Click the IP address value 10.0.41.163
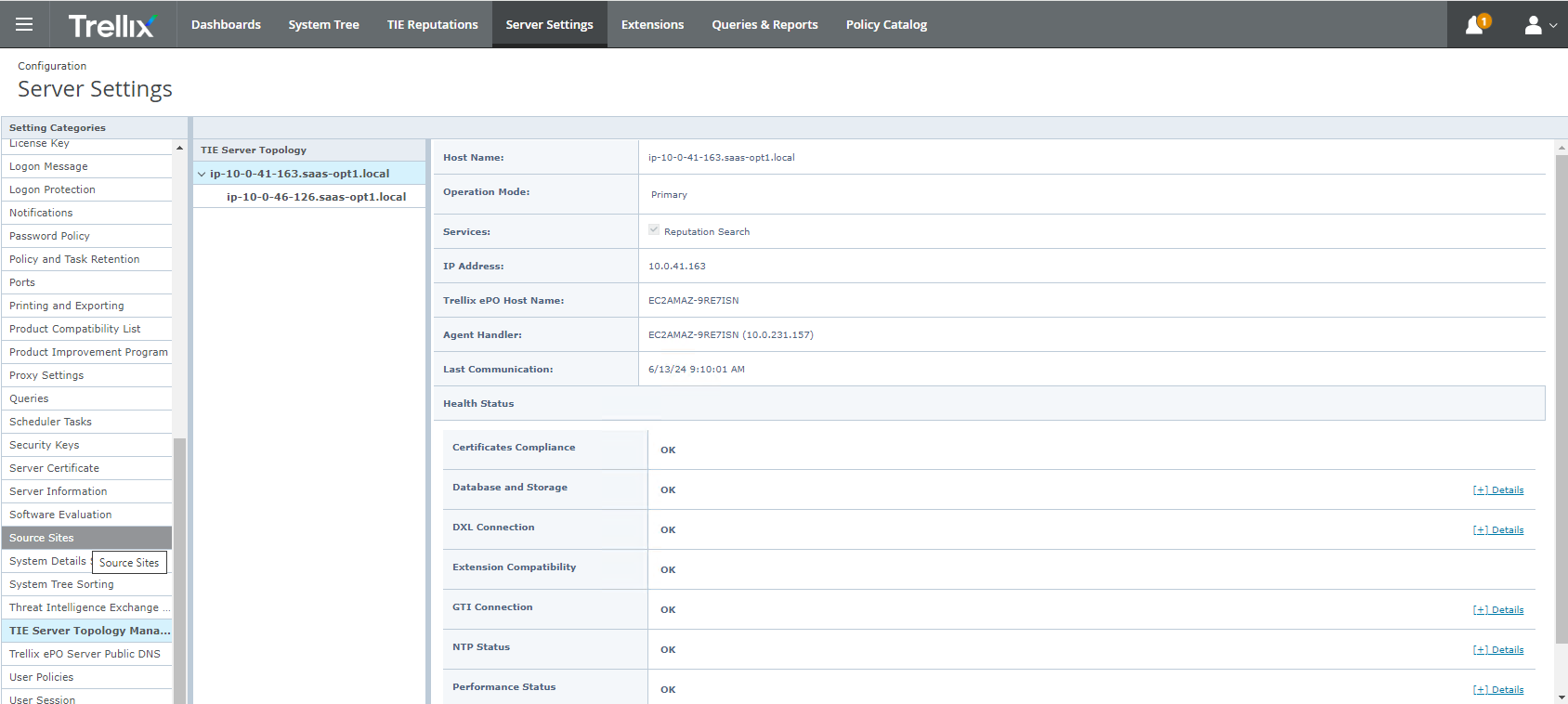The image size is (1568, 704). coord(677,267)
